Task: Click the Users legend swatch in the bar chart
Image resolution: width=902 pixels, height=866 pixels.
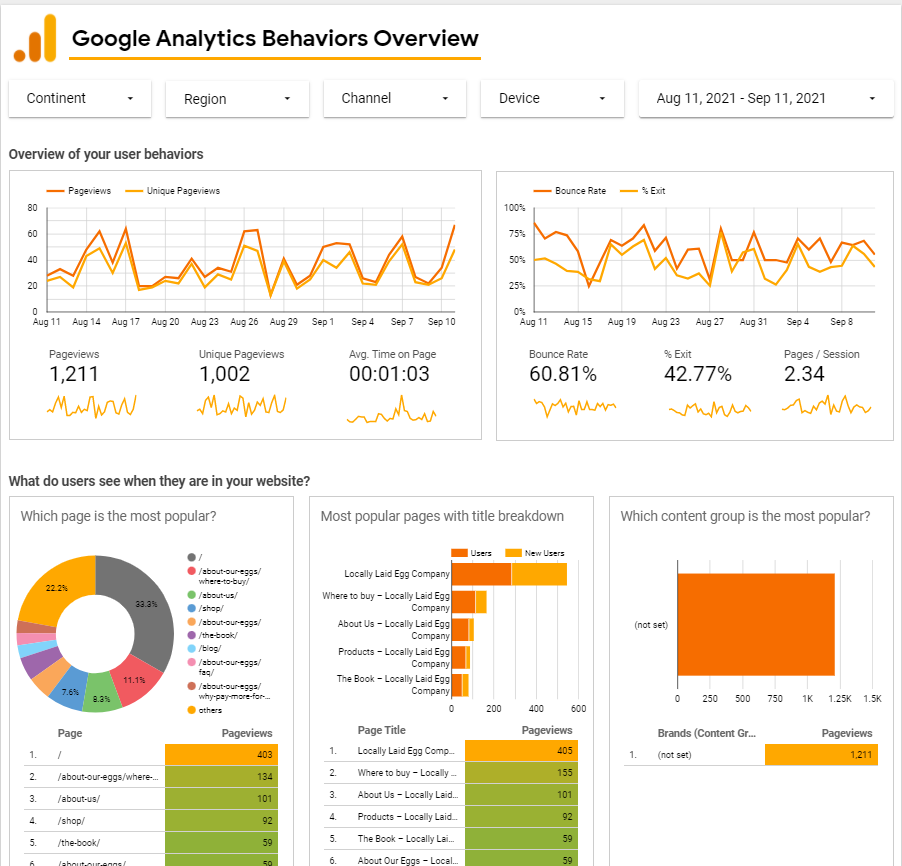Action: [460, 553]
